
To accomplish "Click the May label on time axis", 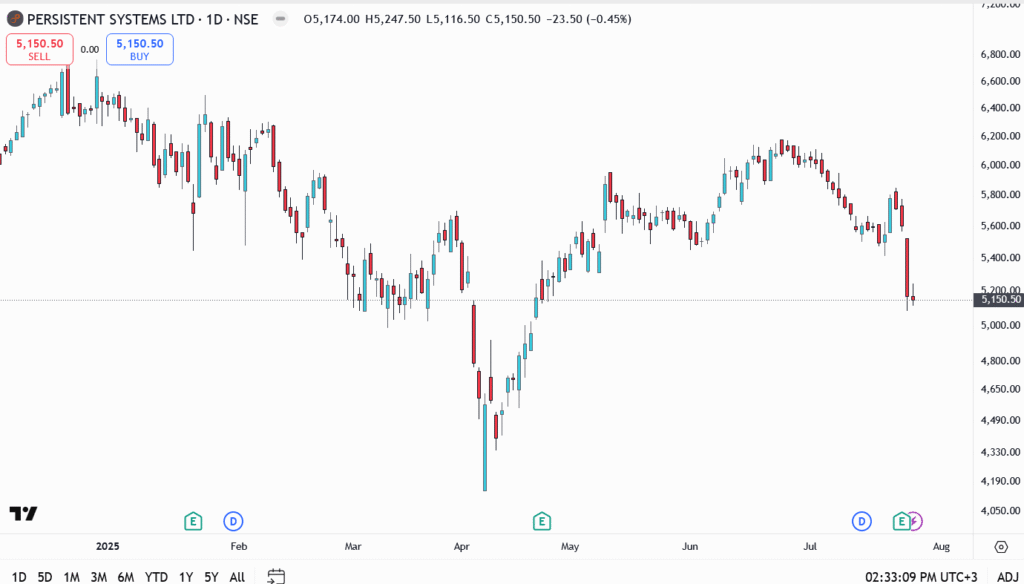I will [570, 546].
